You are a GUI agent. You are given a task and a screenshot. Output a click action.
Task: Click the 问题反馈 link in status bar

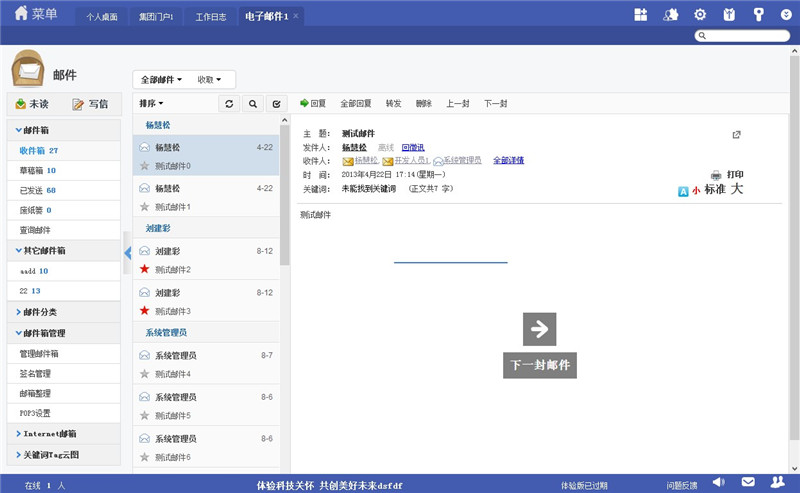point(681,485)
